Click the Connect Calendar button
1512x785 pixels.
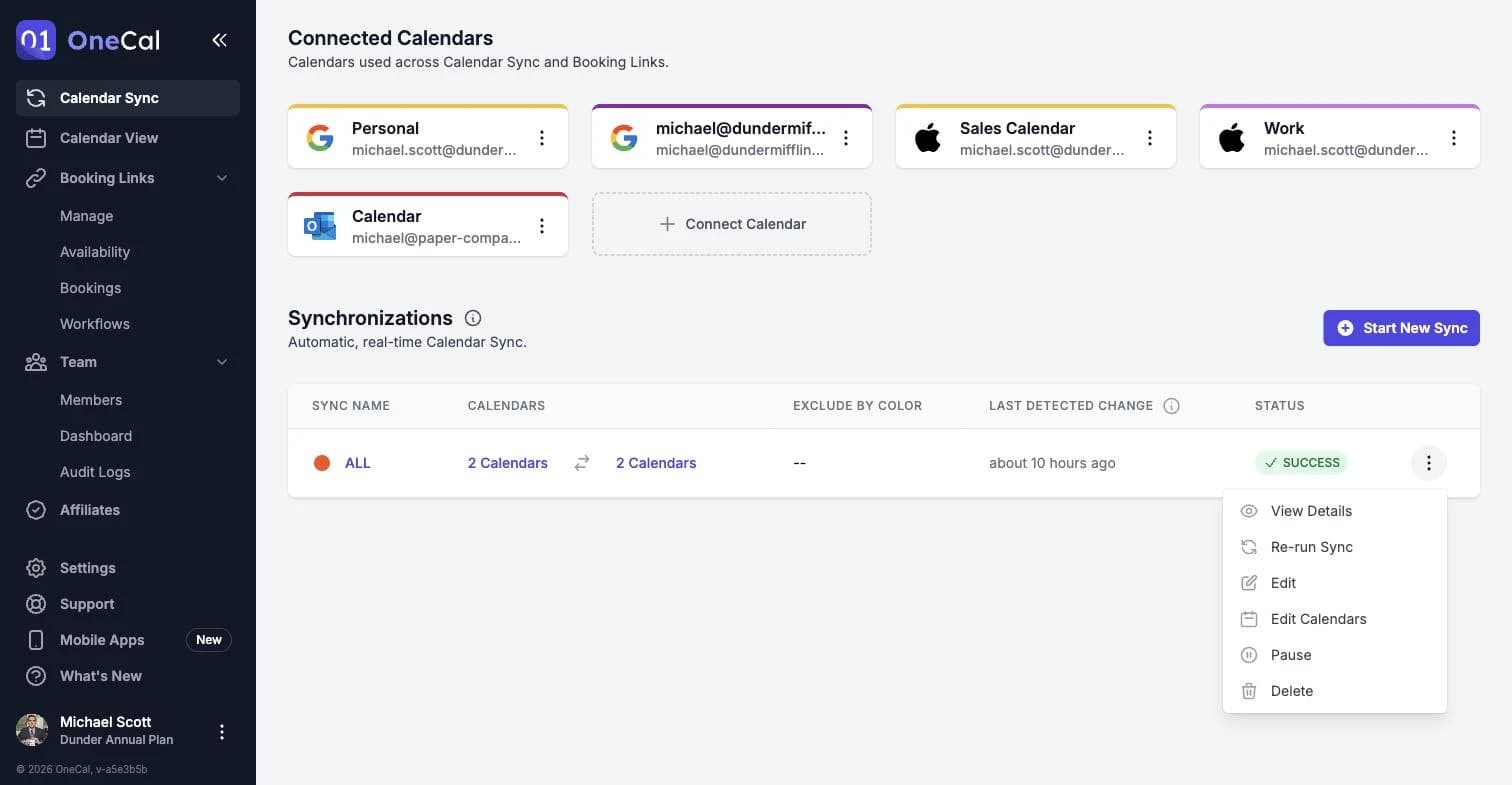732,224
